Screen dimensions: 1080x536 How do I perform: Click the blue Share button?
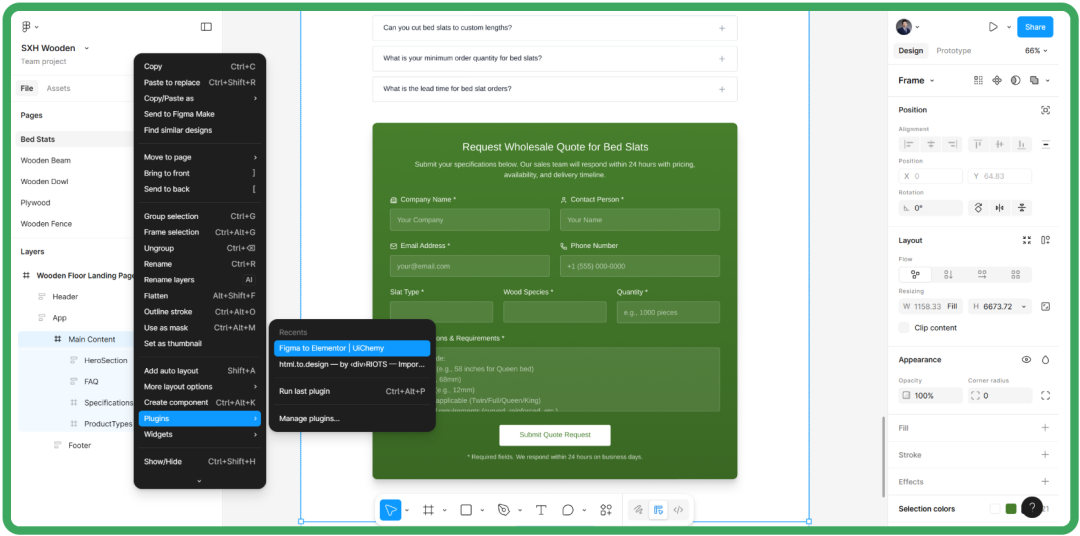point(1034,27)
